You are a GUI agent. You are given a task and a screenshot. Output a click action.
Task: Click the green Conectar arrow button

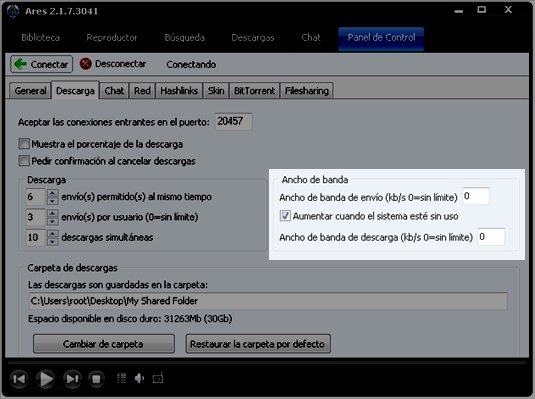[x=42, y=64]
